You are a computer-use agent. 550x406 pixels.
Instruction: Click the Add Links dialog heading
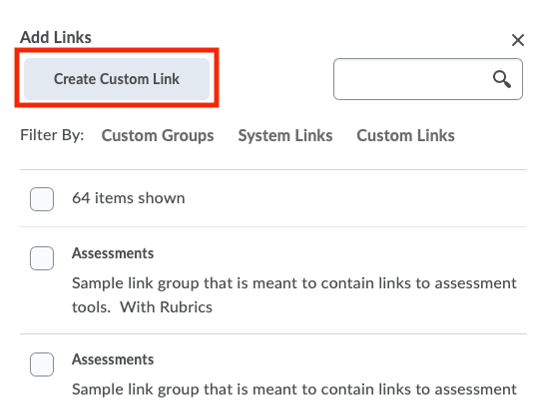pyautogui.click(x=56, y=37)
